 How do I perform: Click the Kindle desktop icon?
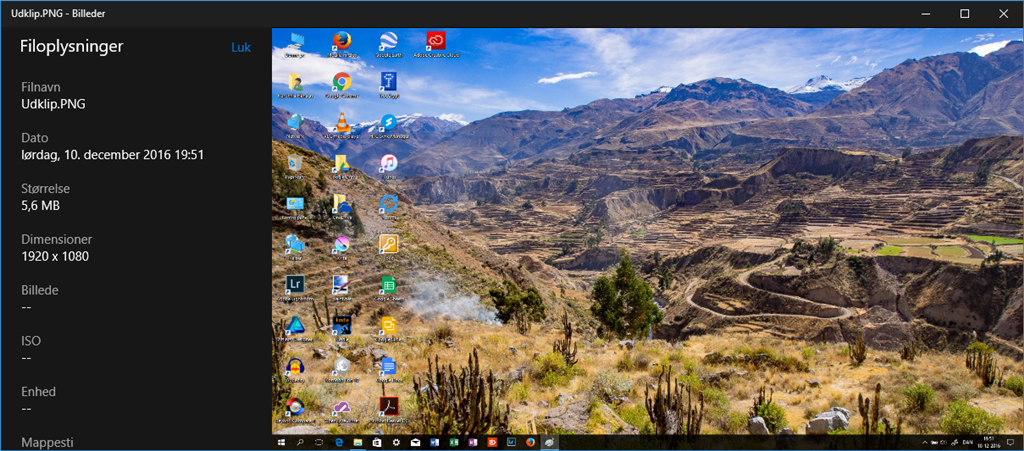(x=342, y=325)
